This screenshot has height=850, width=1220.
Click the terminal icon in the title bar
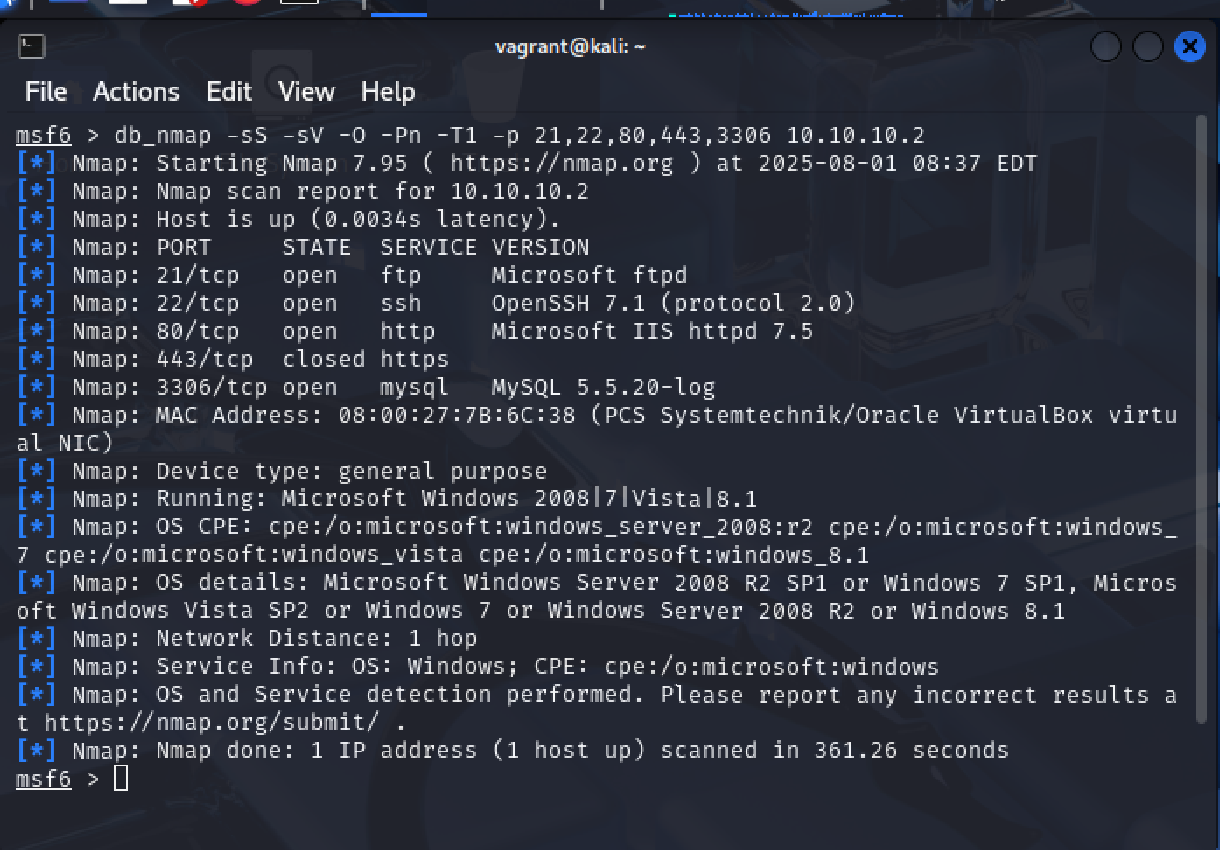[x=32, y=46]
